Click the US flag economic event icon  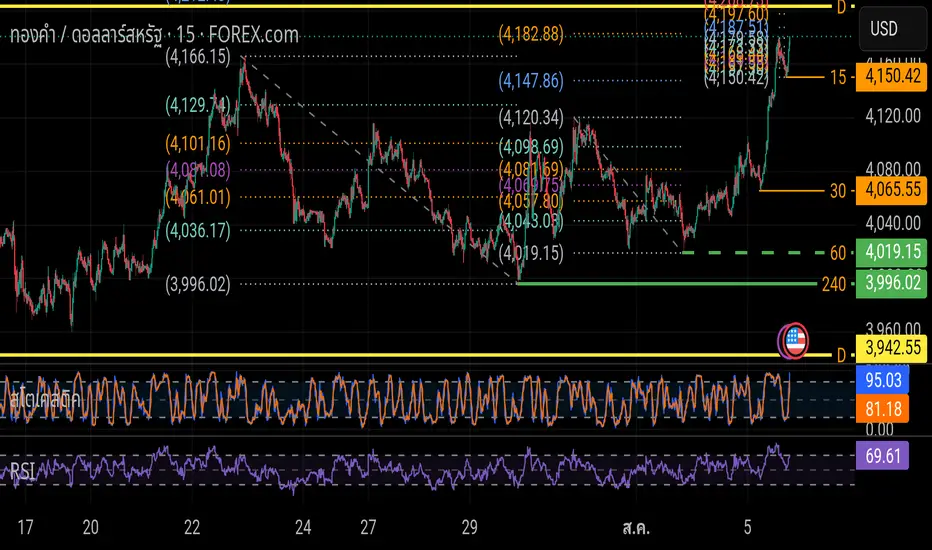pos(794,341)
